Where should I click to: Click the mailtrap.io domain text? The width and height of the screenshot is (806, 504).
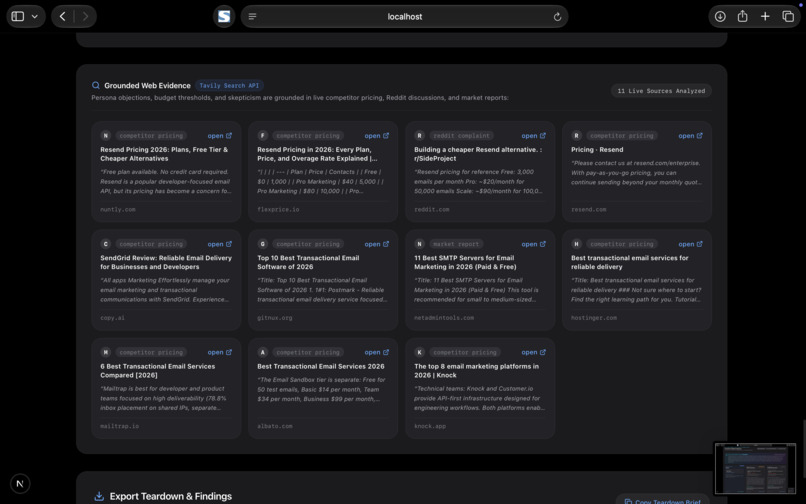[x=119, y=426]
